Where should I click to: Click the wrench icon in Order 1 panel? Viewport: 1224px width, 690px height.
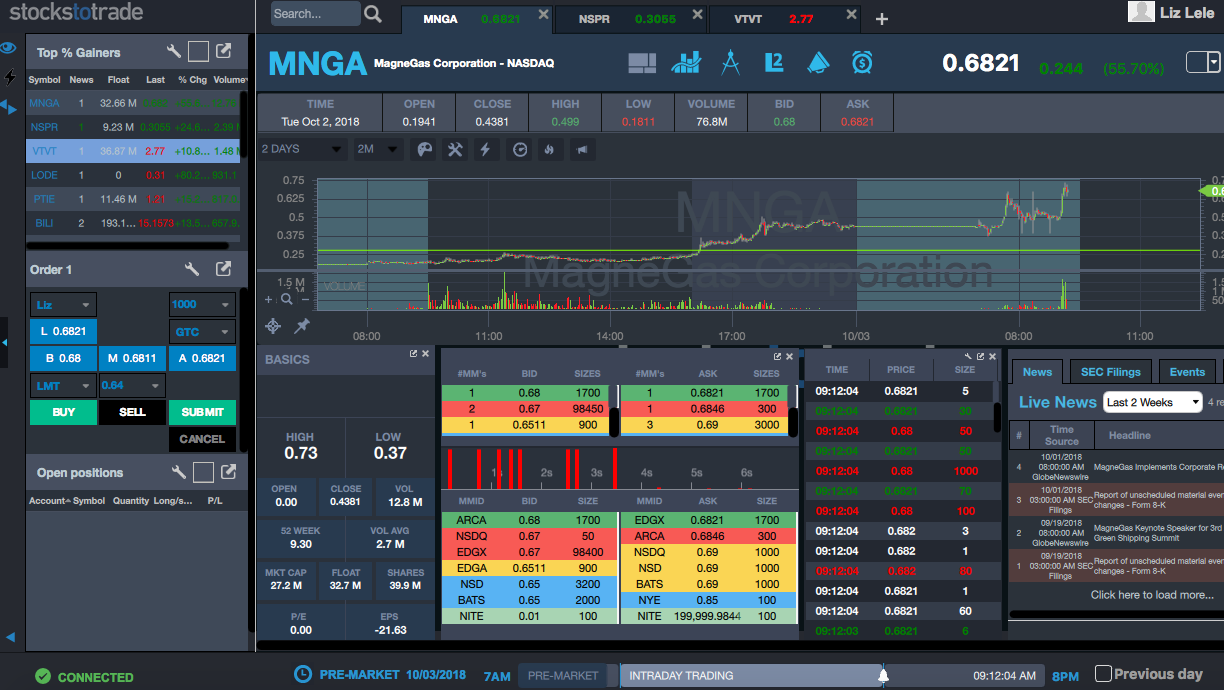point(193,269)
